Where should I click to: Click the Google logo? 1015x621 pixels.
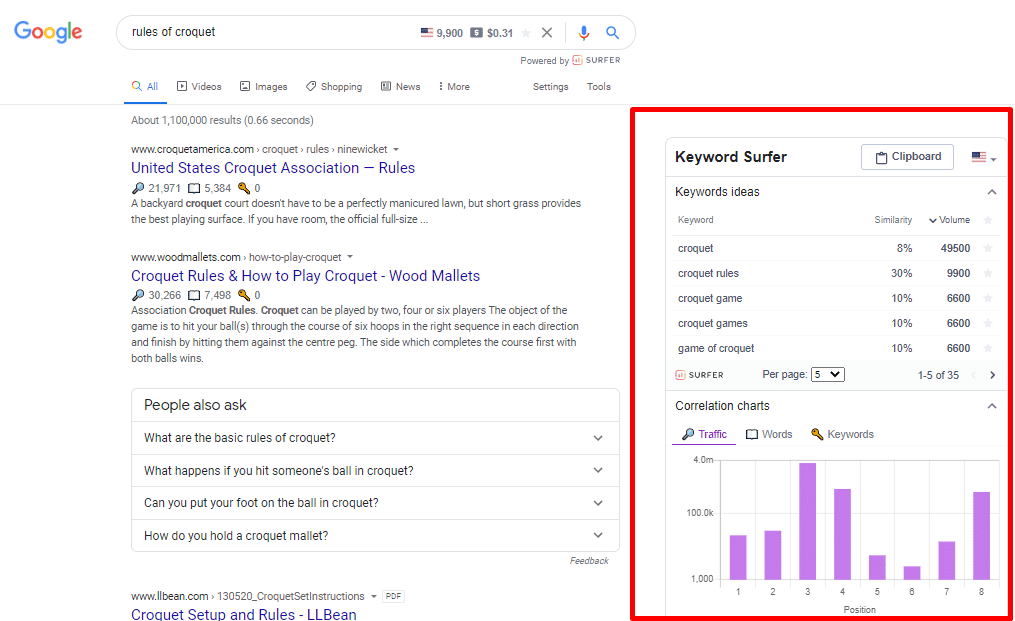point(48,32)
